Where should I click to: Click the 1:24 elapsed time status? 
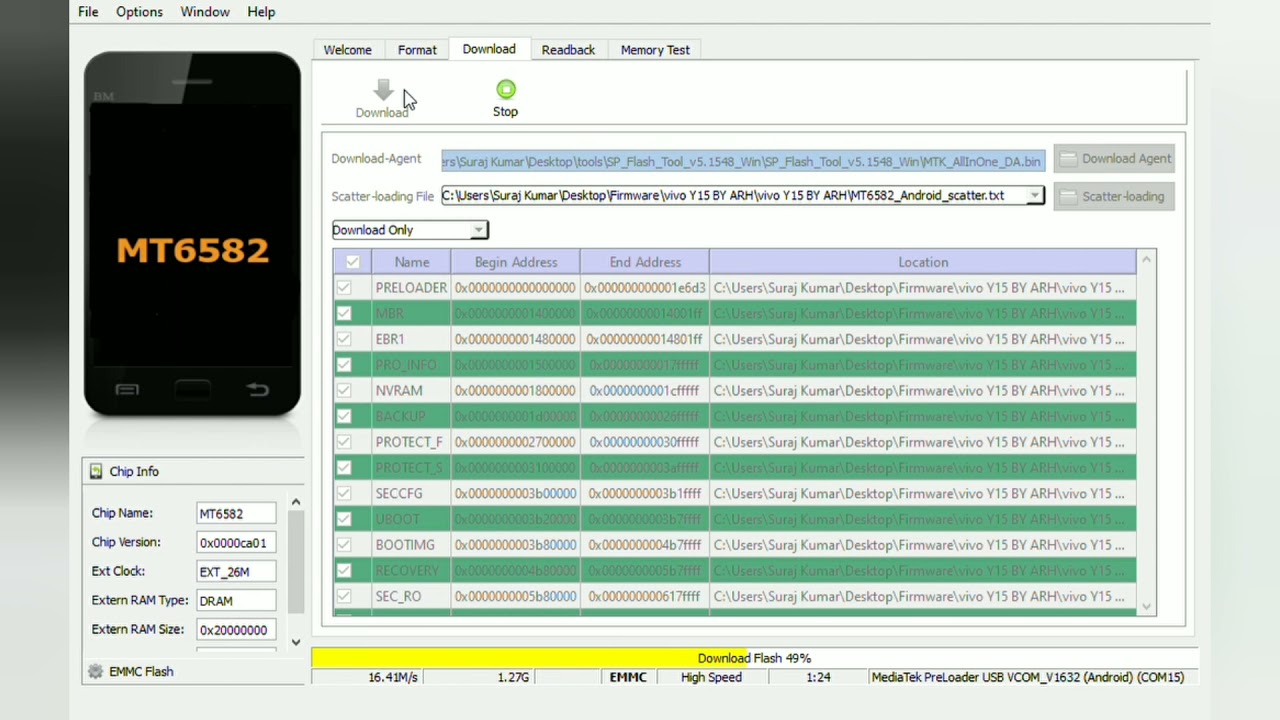(818, 677)
